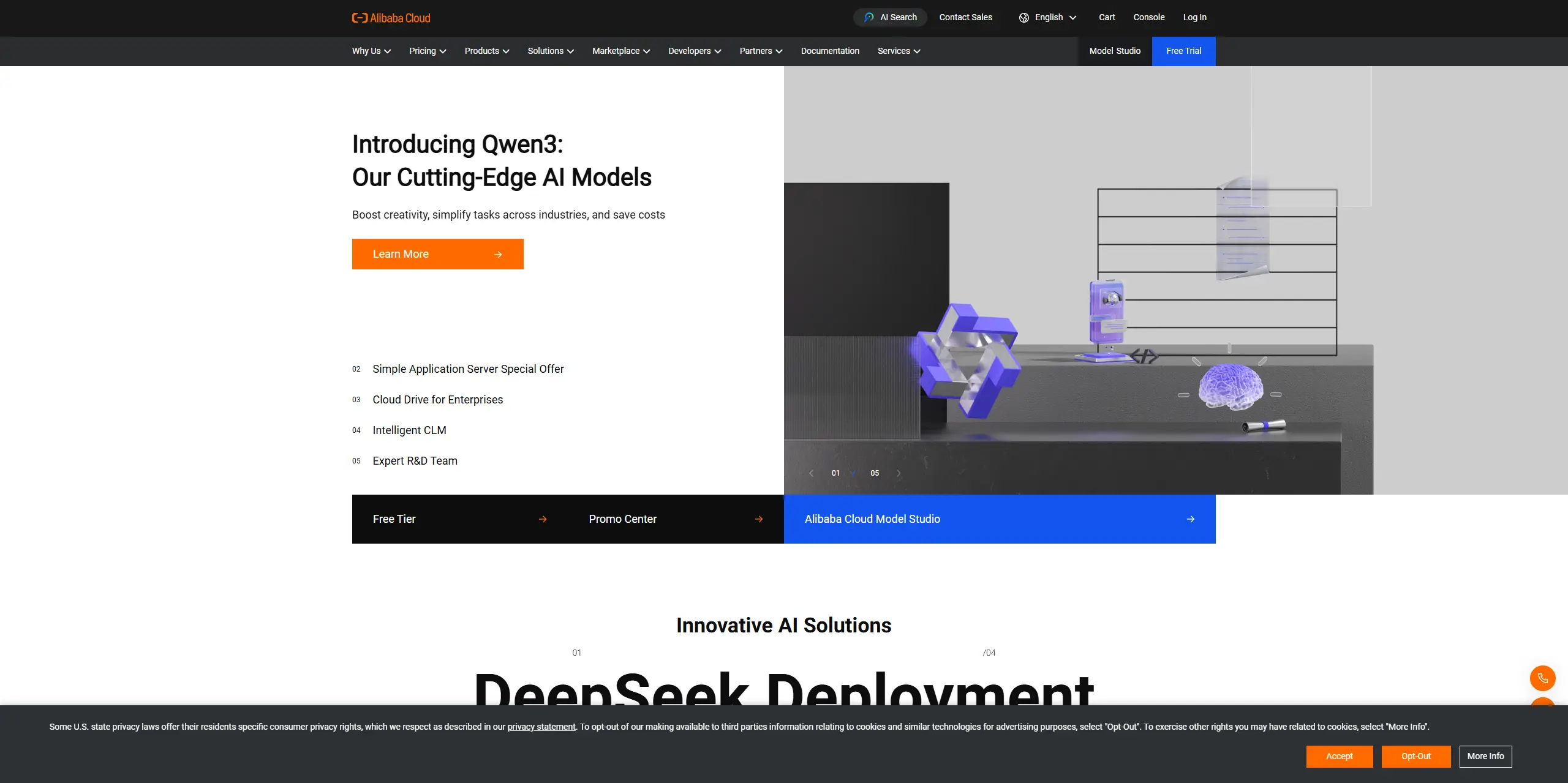Expand the Solutions menu
The image size is (1568, 783).
coord(550,51)
